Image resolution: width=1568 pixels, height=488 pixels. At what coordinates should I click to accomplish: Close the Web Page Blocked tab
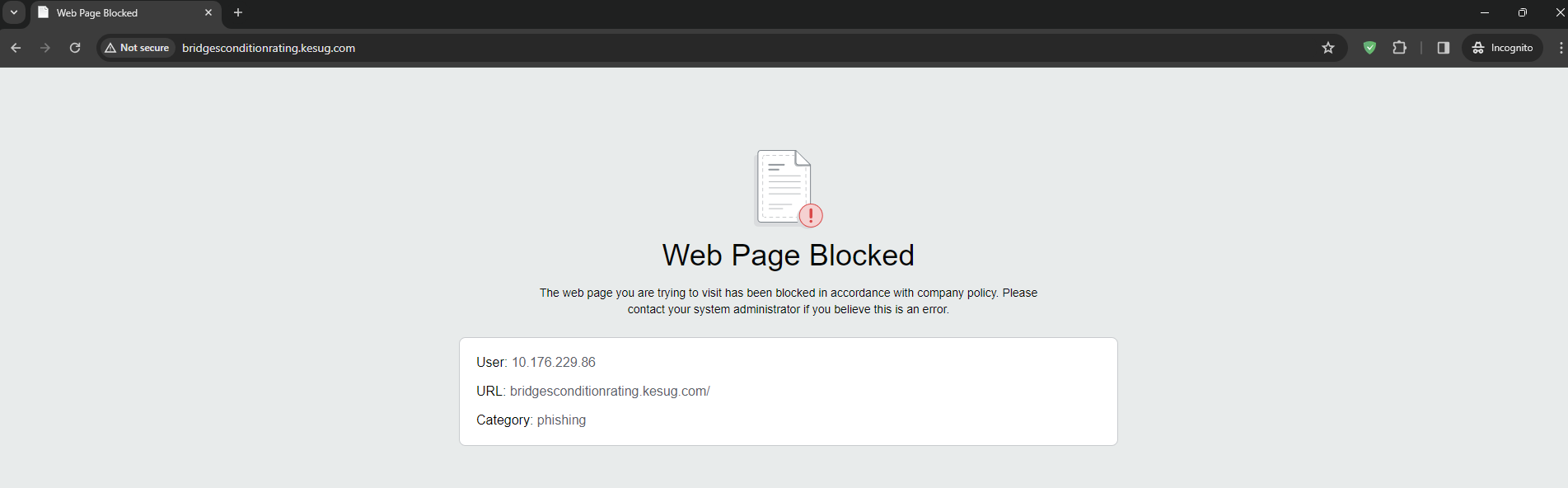(x=208, y=13)
